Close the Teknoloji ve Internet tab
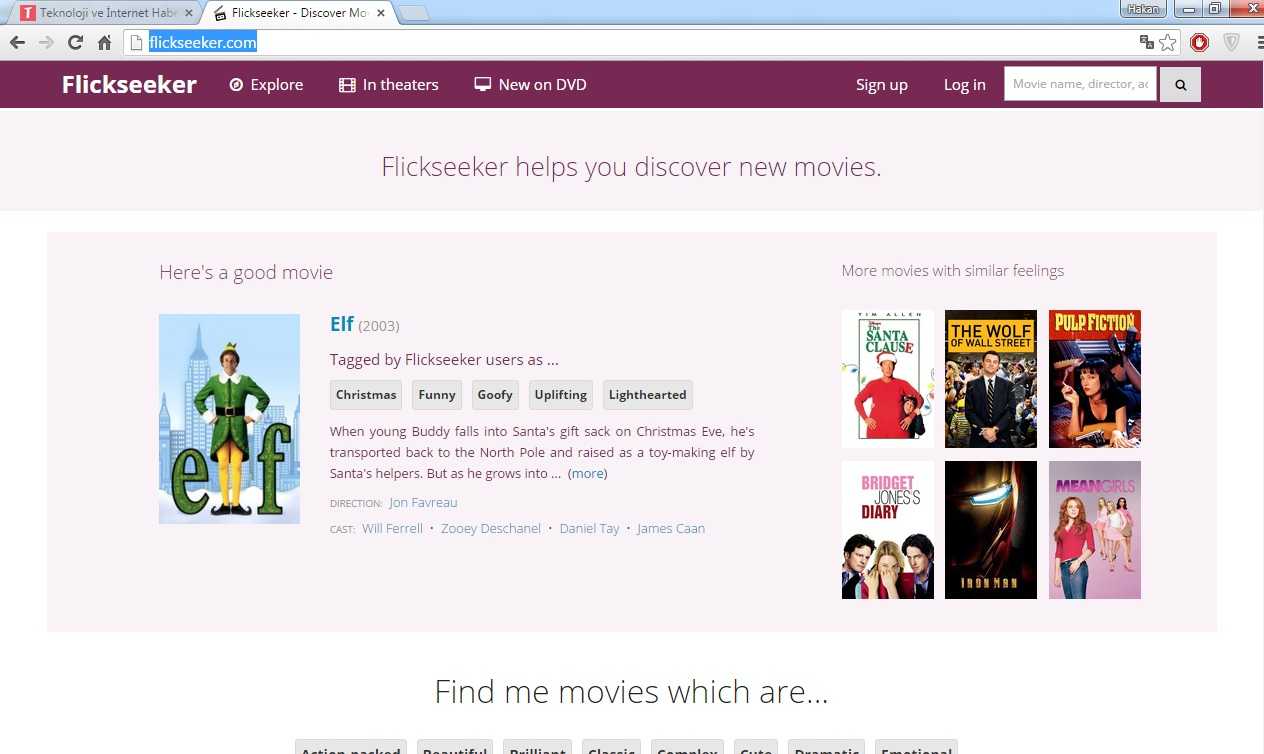1264x754 pixels. [x=189, y=13]
